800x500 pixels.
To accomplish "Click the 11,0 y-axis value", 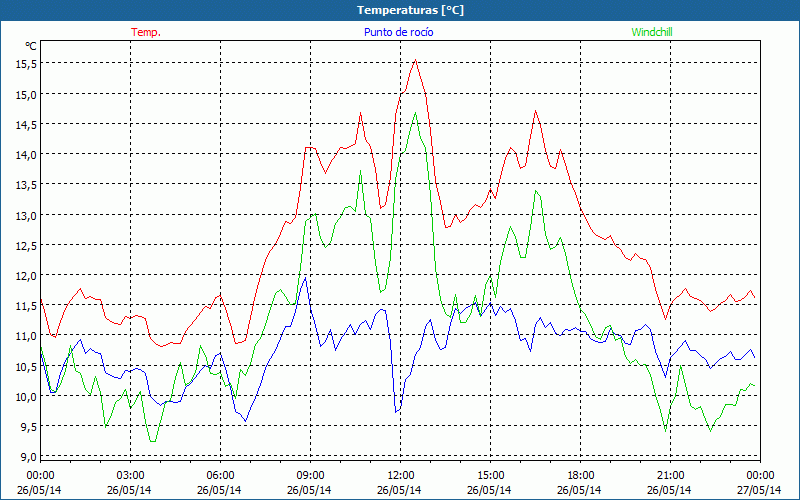I will pyautogui.click(x=27, y=335).
